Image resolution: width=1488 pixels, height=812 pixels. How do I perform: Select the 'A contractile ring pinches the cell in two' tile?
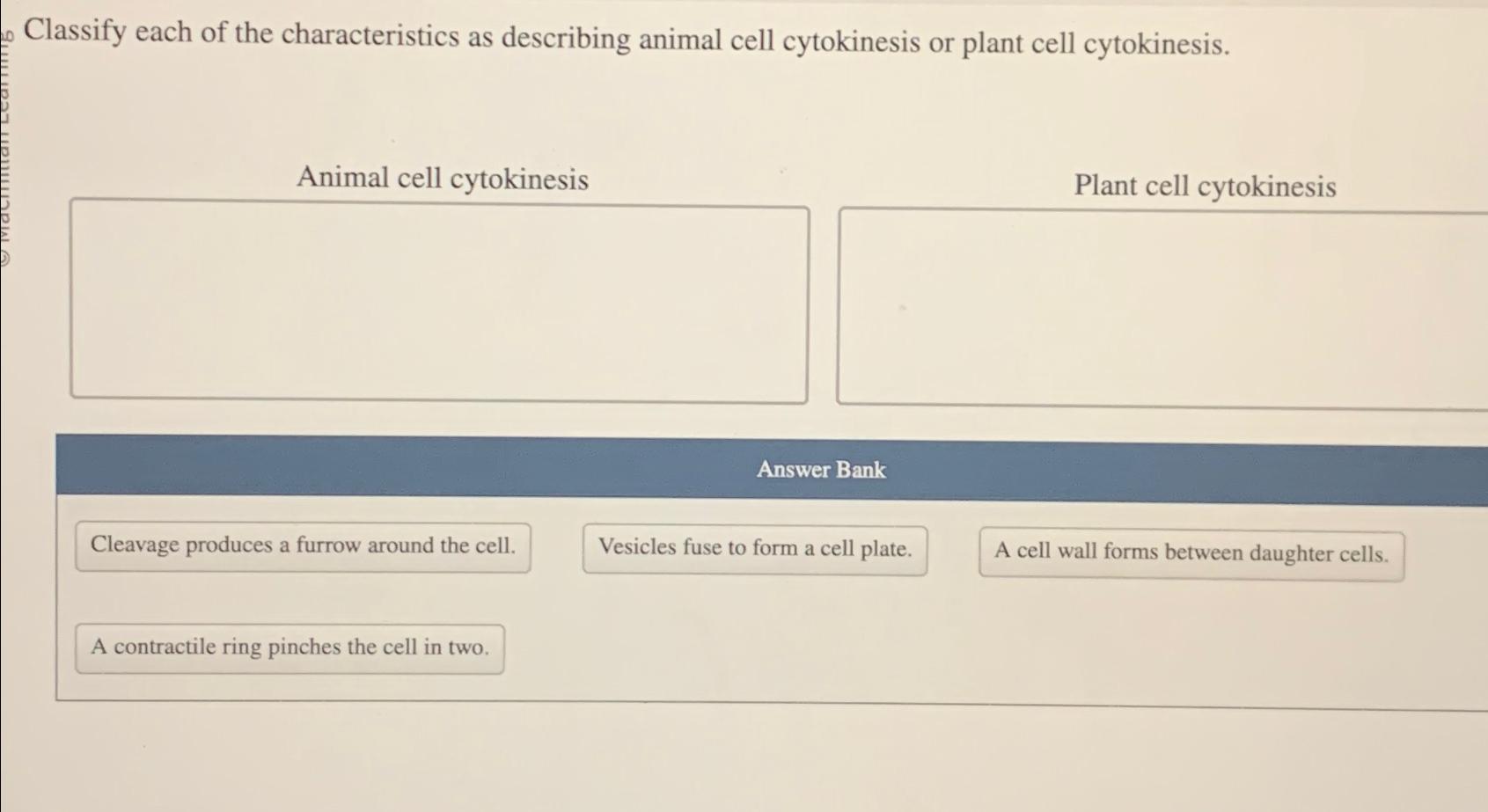[290, 647]
